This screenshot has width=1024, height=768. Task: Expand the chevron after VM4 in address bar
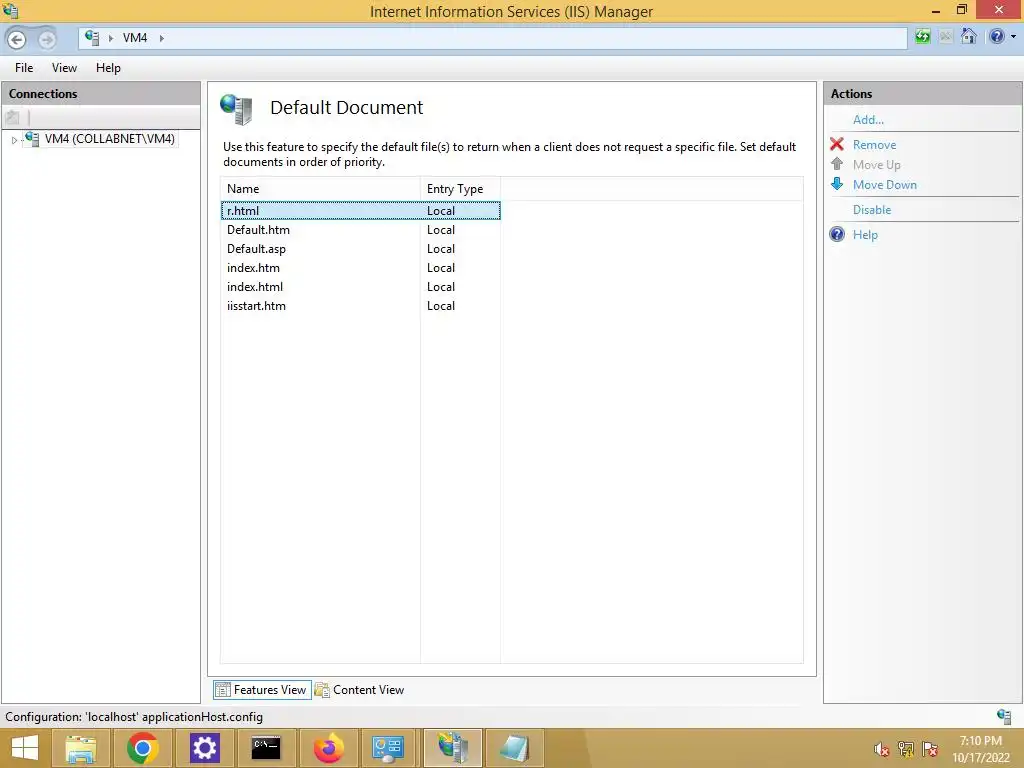161,38
